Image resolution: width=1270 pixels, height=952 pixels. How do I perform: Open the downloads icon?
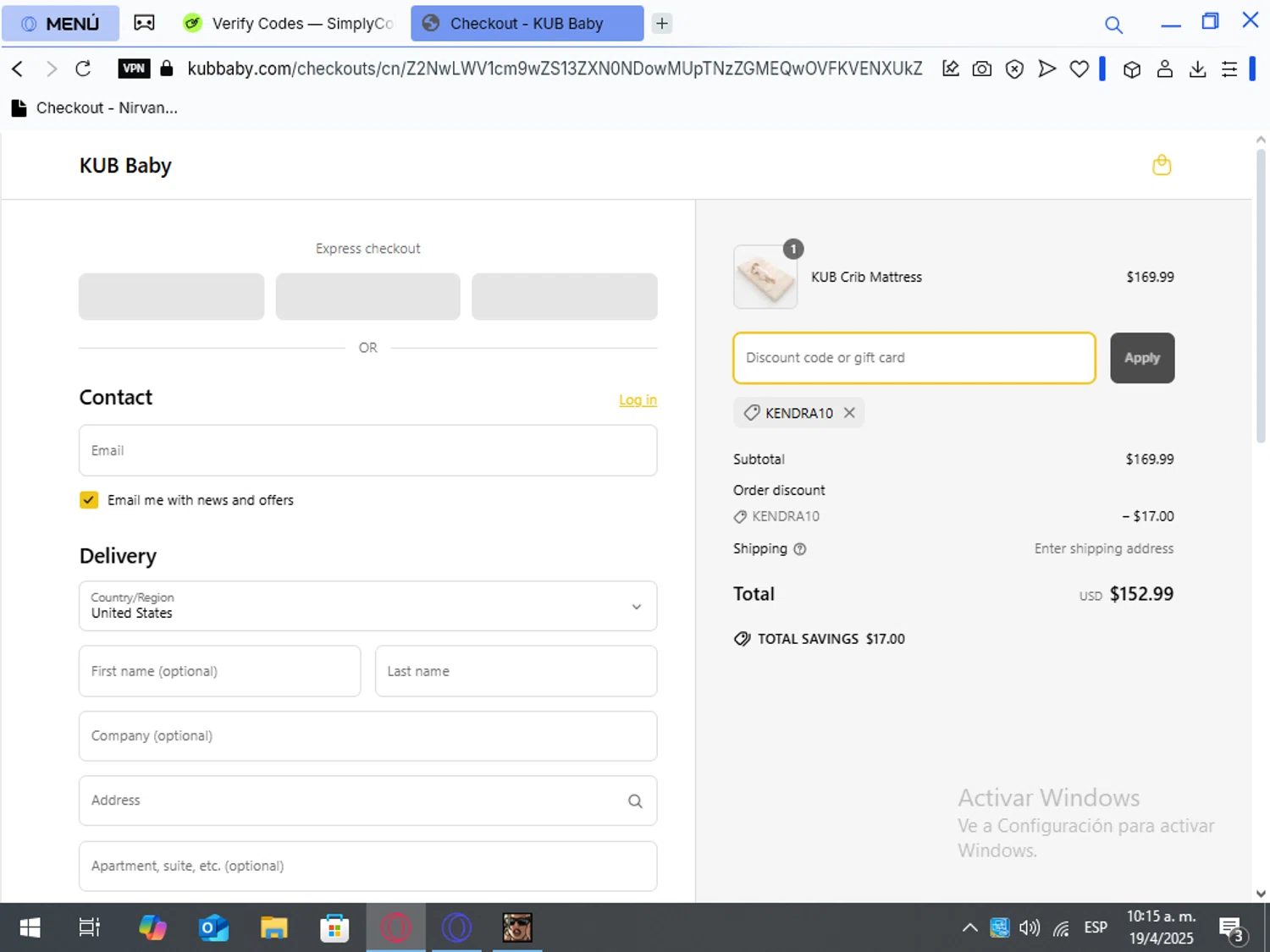(x=1197, y=69)
